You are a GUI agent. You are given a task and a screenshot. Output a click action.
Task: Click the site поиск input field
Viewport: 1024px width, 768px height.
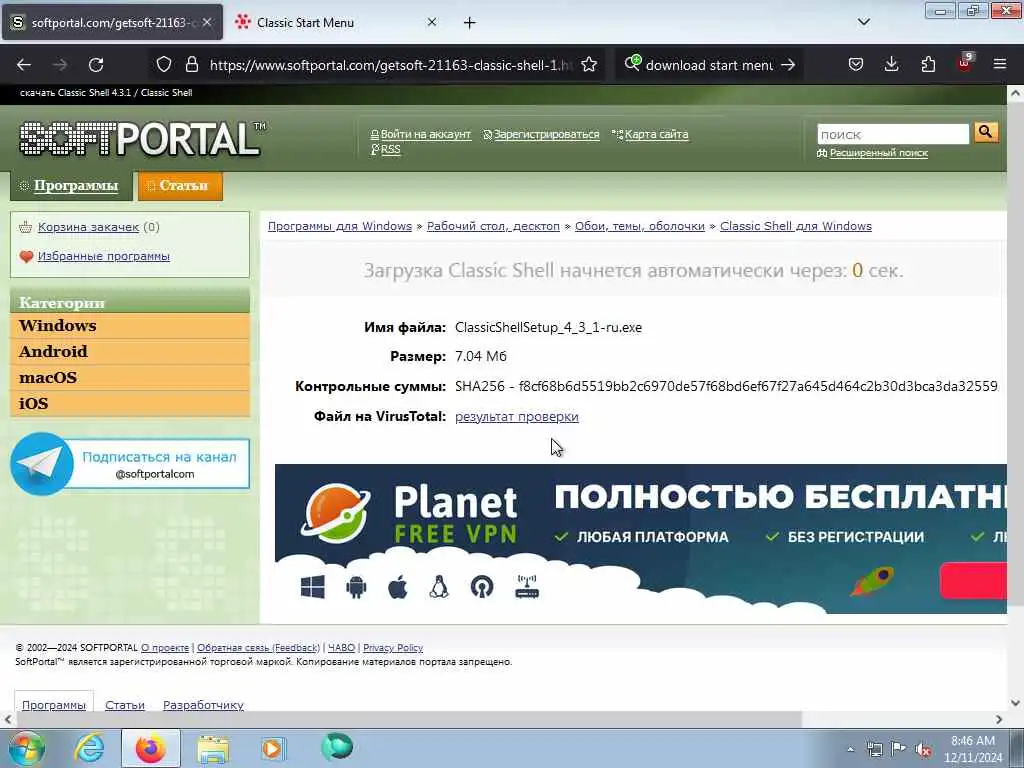tap(892, 134)
